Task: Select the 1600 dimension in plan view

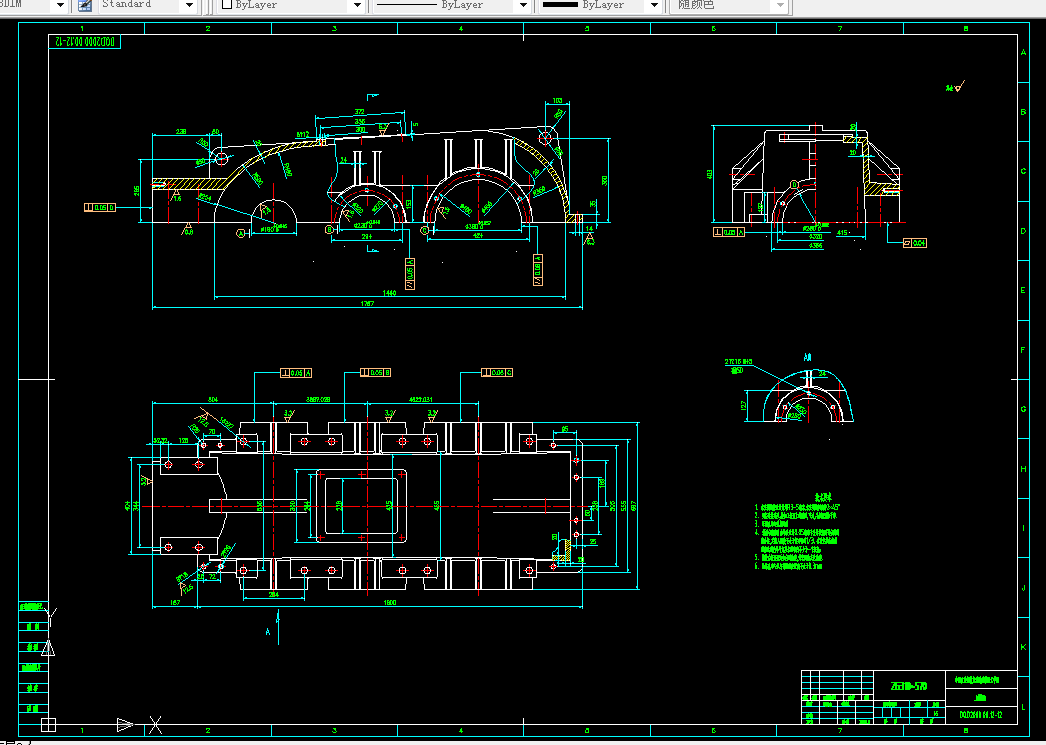Action: click(390, 602)
